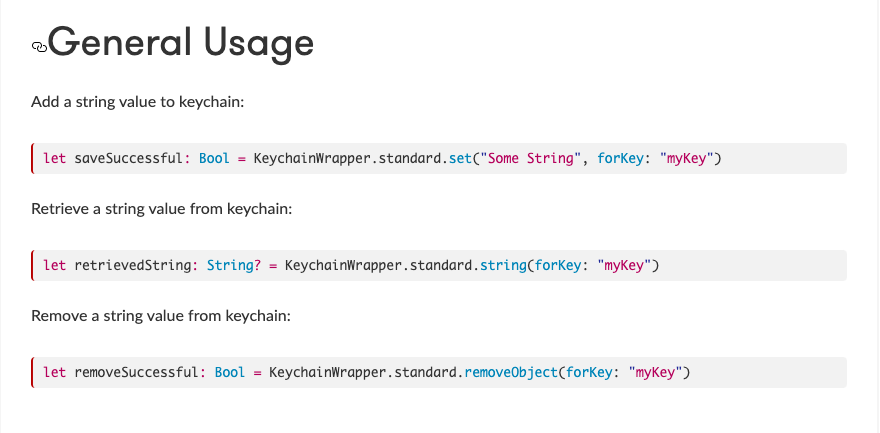The width and height of the screenshot is (880, 433).
Task: Click the blue 'removeObject' method call
Action: [510, 372]
